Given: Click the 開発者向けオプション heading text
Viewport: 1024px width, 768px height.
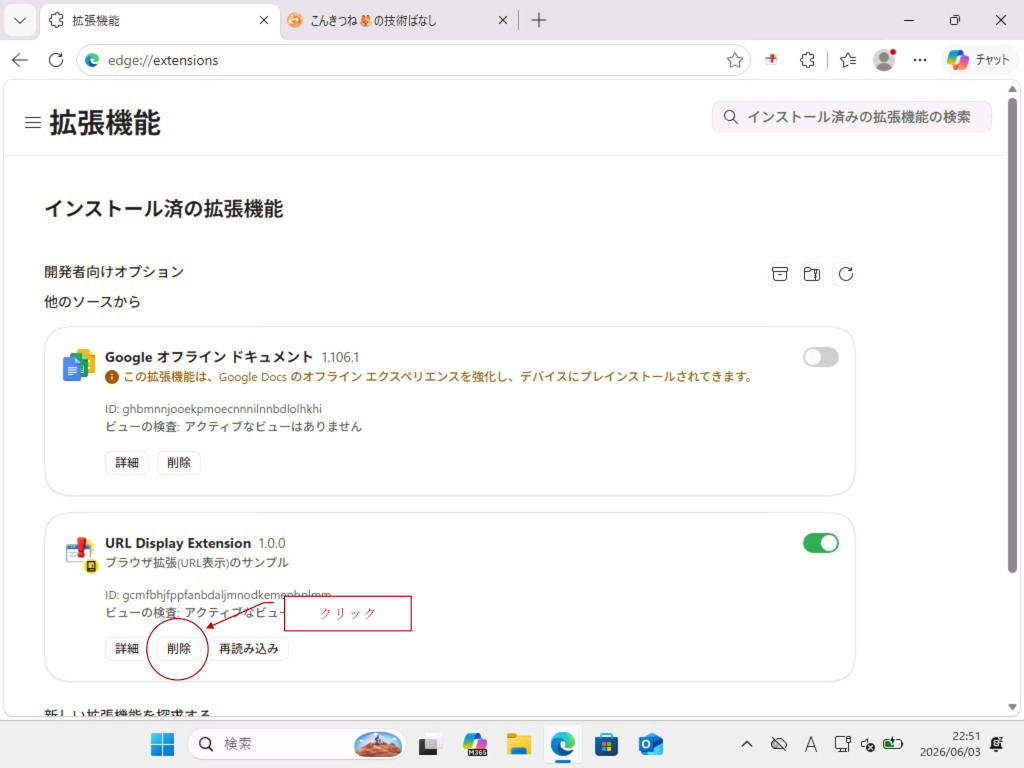Looking at the screenshot, I should point(114,272).
